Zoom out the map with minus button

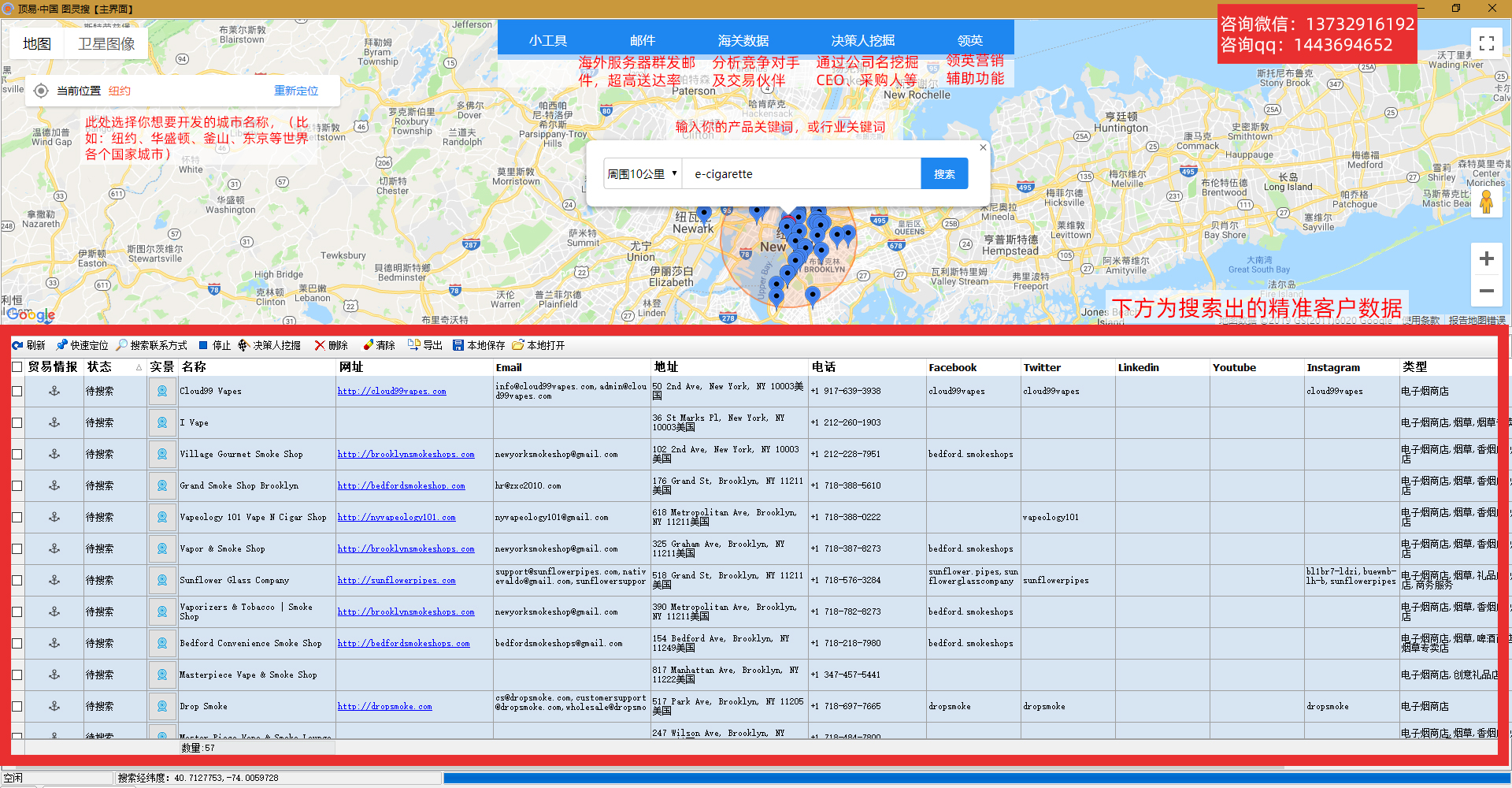coord(1487,291)
